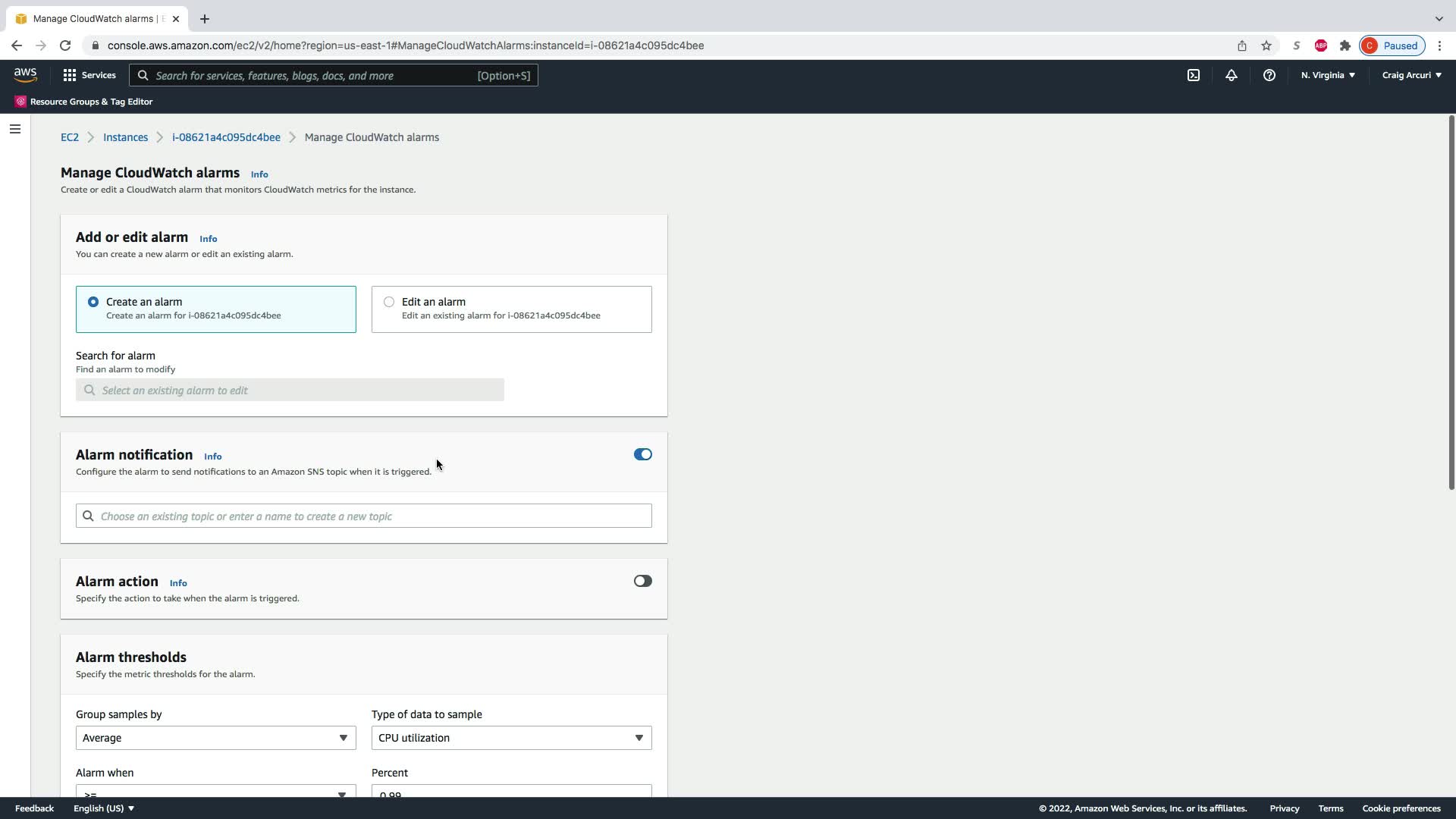Open the N. Virginia region selector
The height and width of the screenshot is (819, 1456).
[x=1327, y=75]
